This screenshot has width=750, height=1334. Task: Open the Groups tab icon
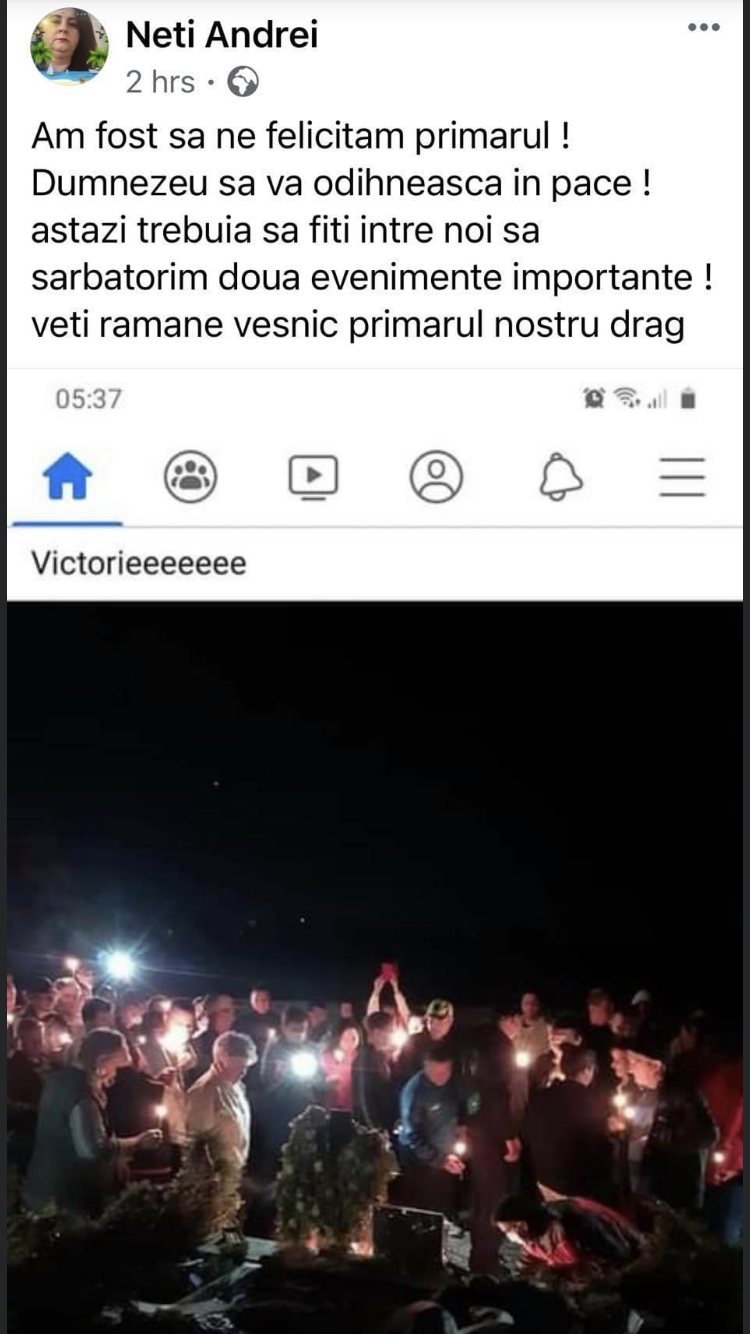[x=190, y=477]
